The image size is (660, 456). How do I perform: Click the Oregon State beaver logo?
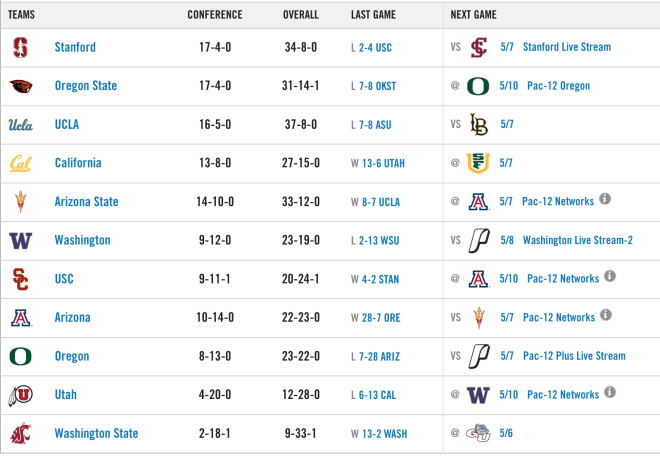coord(21,86)
